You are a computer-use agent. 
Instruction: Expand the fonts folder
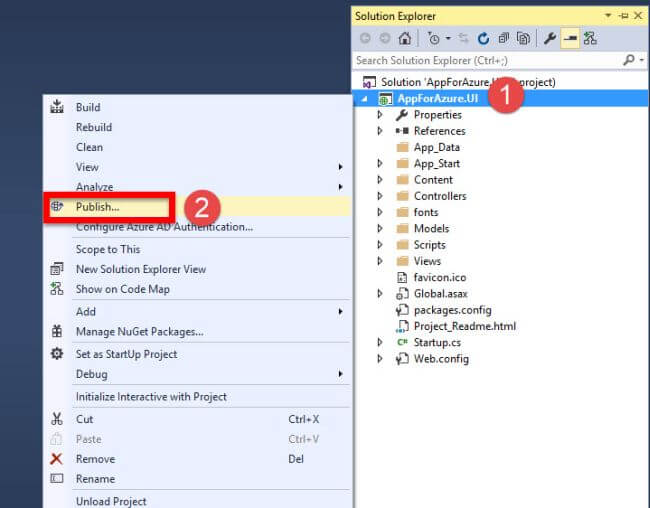tap(380, 212)
